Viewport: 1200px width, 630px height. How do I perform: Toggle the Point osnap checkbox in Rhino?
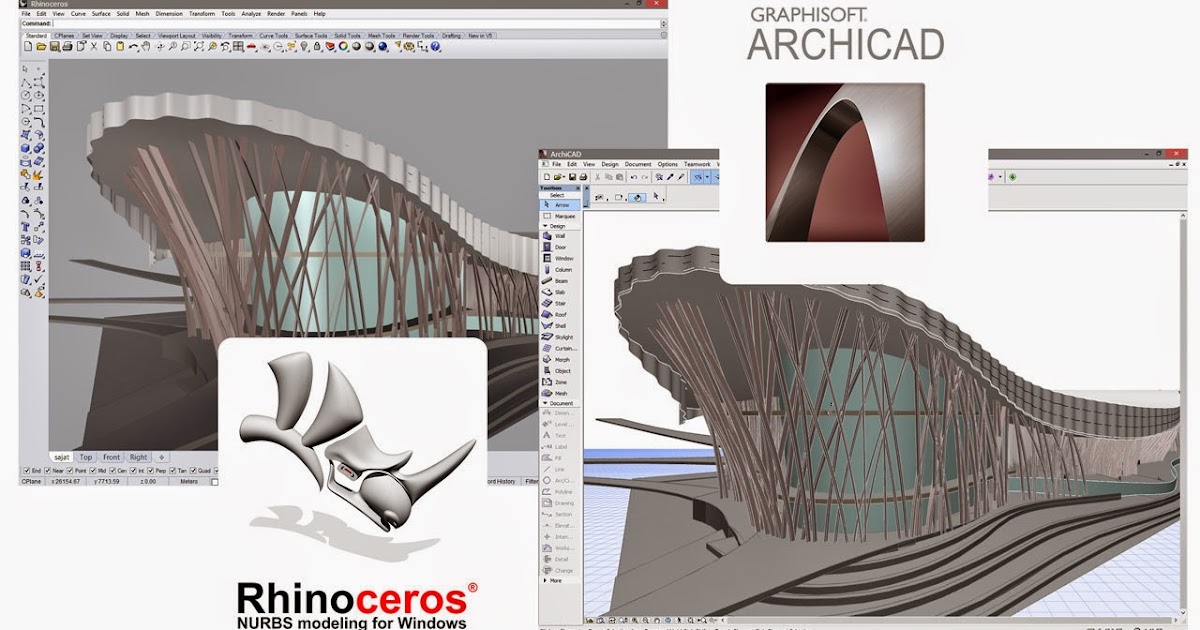(70, 471)
